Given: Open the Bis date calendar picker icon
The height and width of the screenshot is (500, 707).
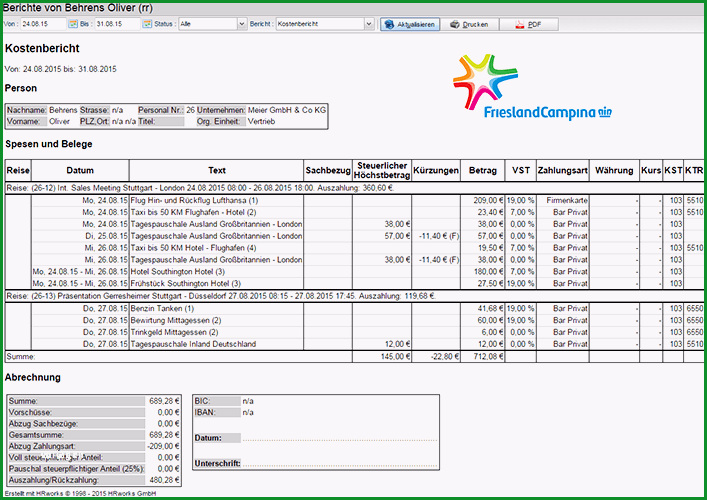Looking at the screenshot, I should [x=147, y=24].
